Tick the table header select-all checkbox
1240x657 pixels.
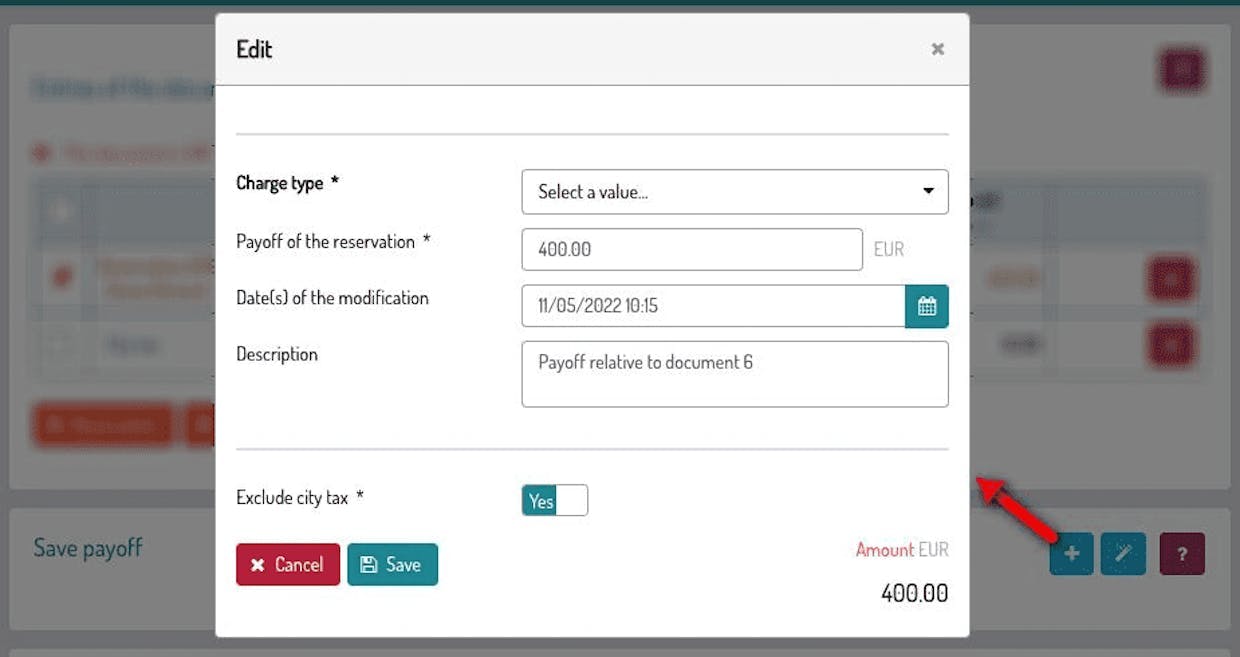62,210
